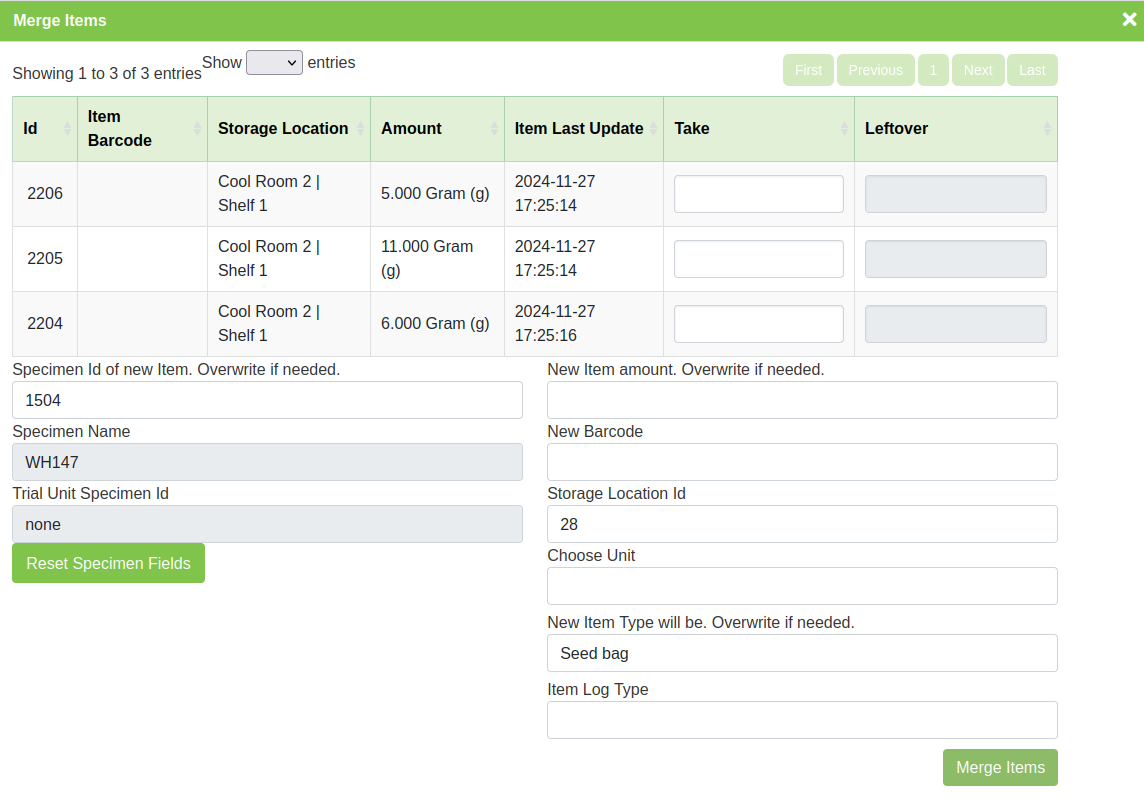Open the Item Log Type field
The width and height of the screenshot is (1144, 799).
[802, 720]
